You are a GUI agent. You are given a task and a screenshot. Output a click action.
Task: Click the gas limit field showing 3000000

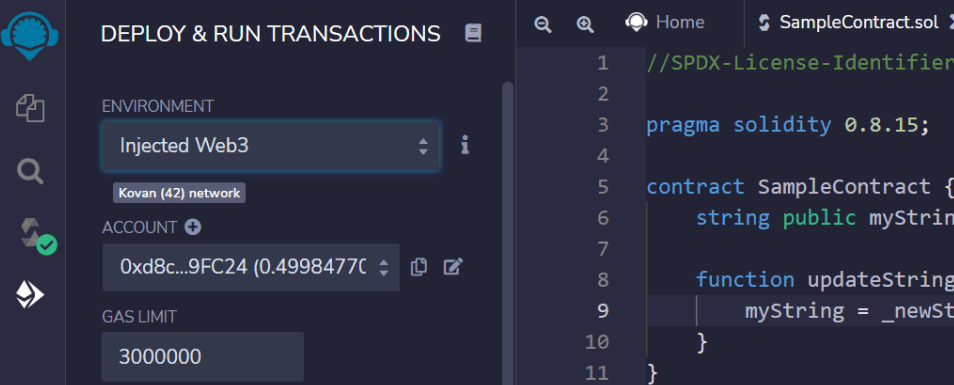click(203, 356)
